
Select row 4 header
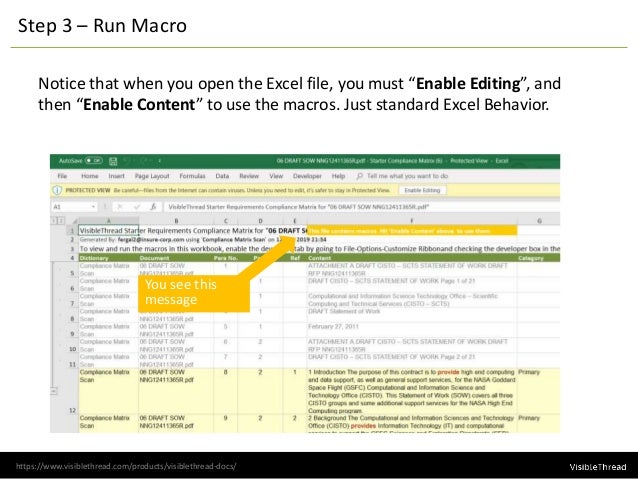72,258
